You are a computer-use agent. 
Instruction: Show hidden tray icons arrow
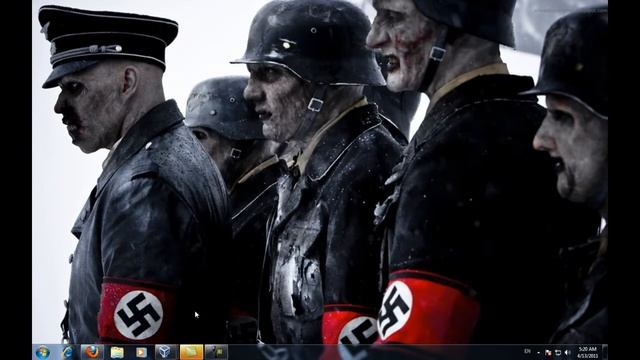[538, 352]
